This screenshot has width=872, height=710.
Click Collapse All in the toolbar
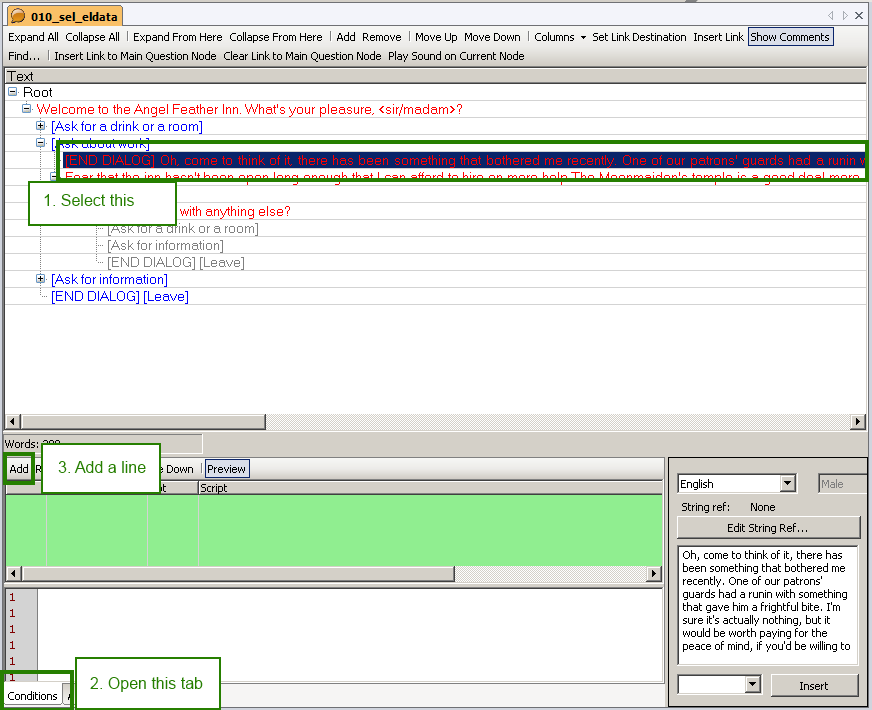tap(92, 37)
